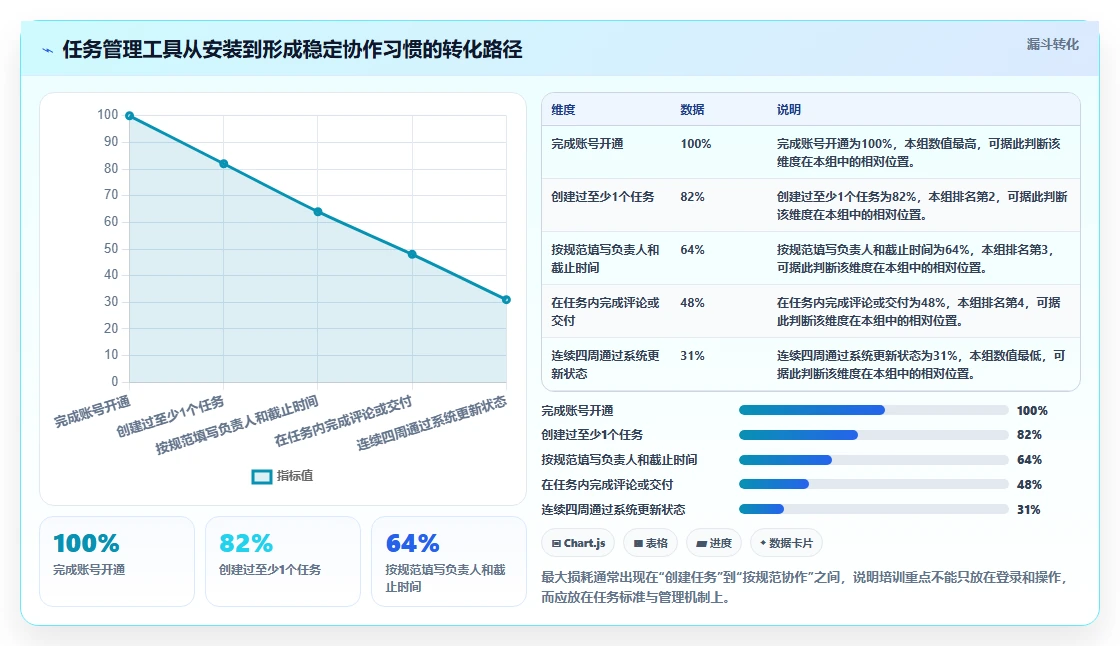The image size is (1120, 646).
Task: Select the chart point at 48 on the line
Action: click(412, 254)
